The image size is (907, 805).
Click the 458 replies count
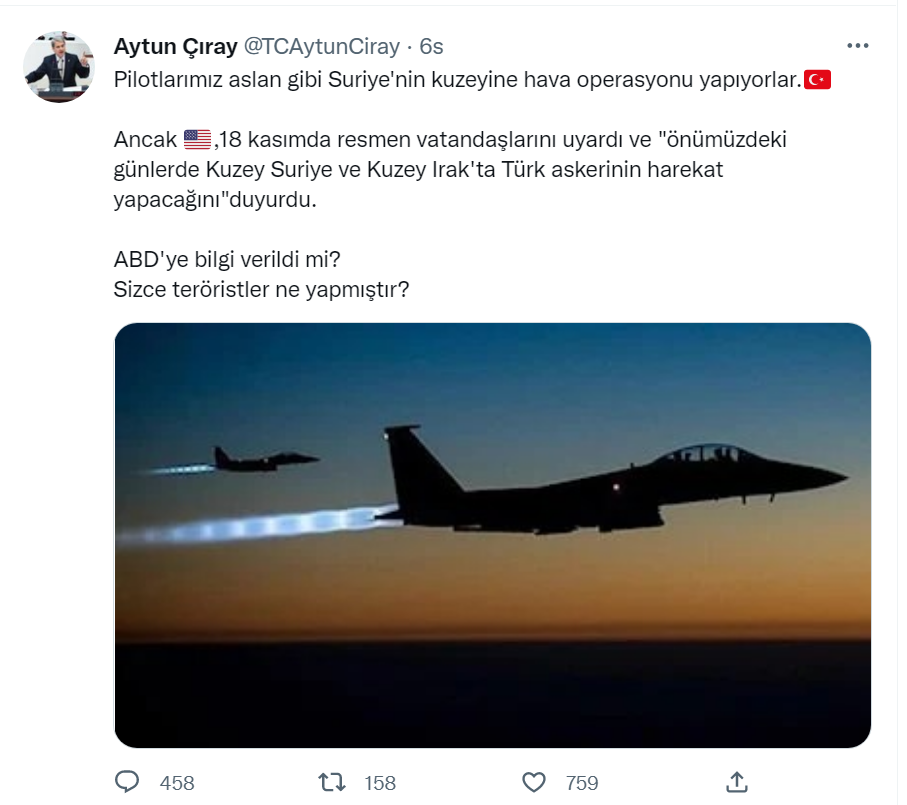pos(177,783)
